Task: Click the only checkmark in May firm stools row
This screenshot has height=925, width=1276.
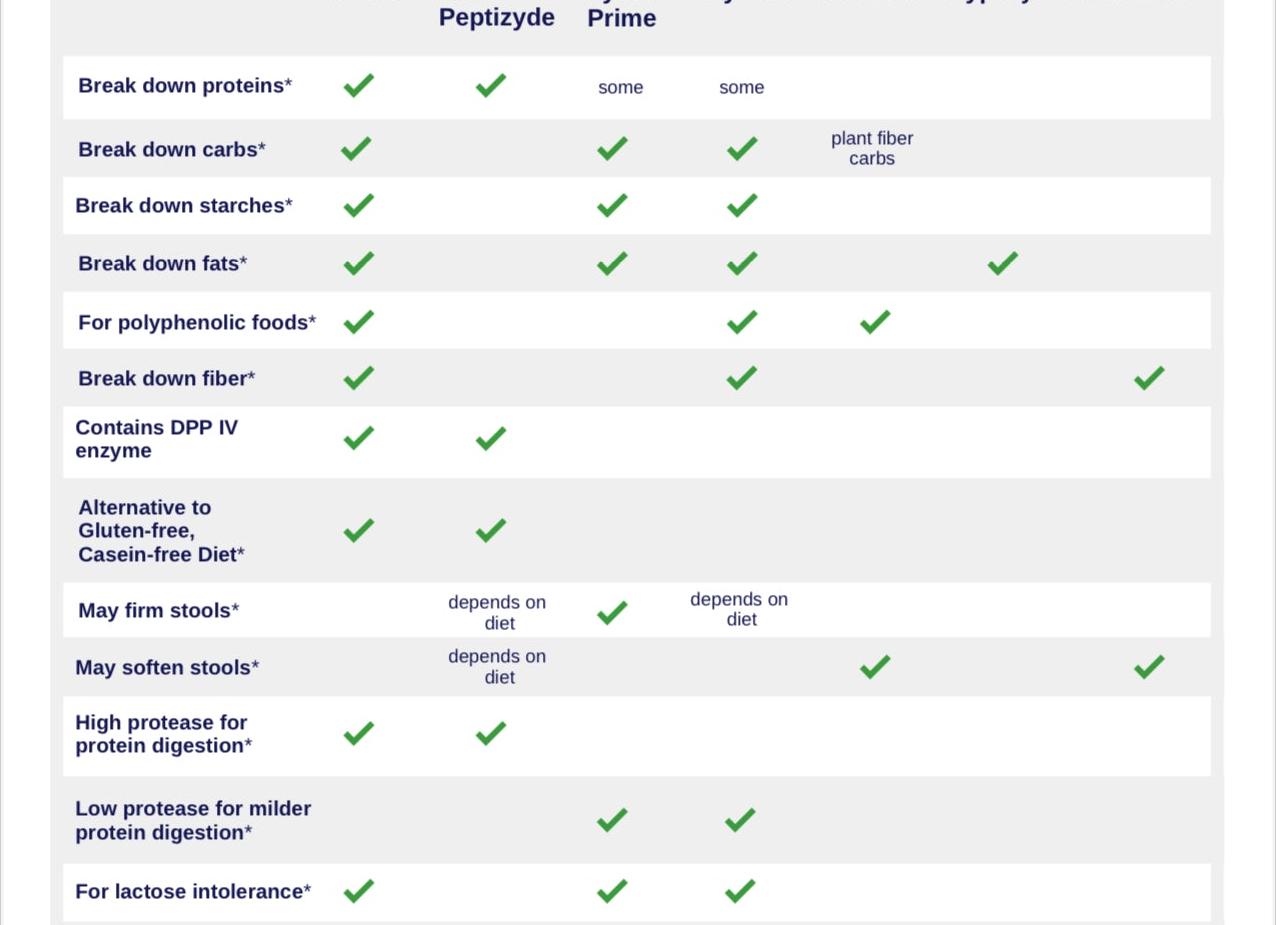Action: 612,612
